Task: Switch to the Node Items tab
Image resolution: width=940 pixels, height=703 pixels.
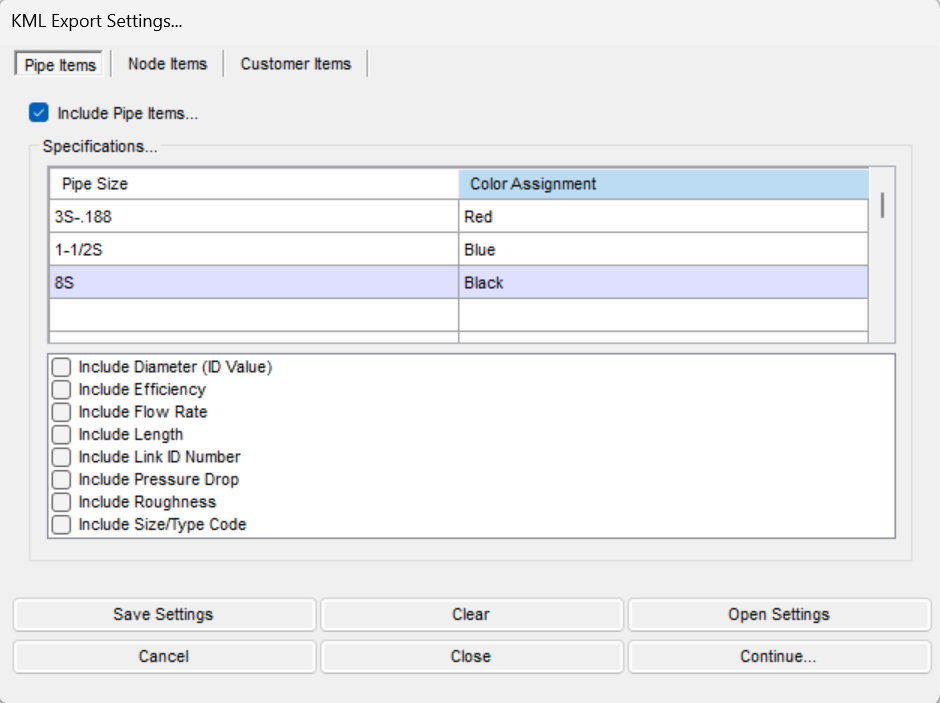Action: [x=167, y=64]
